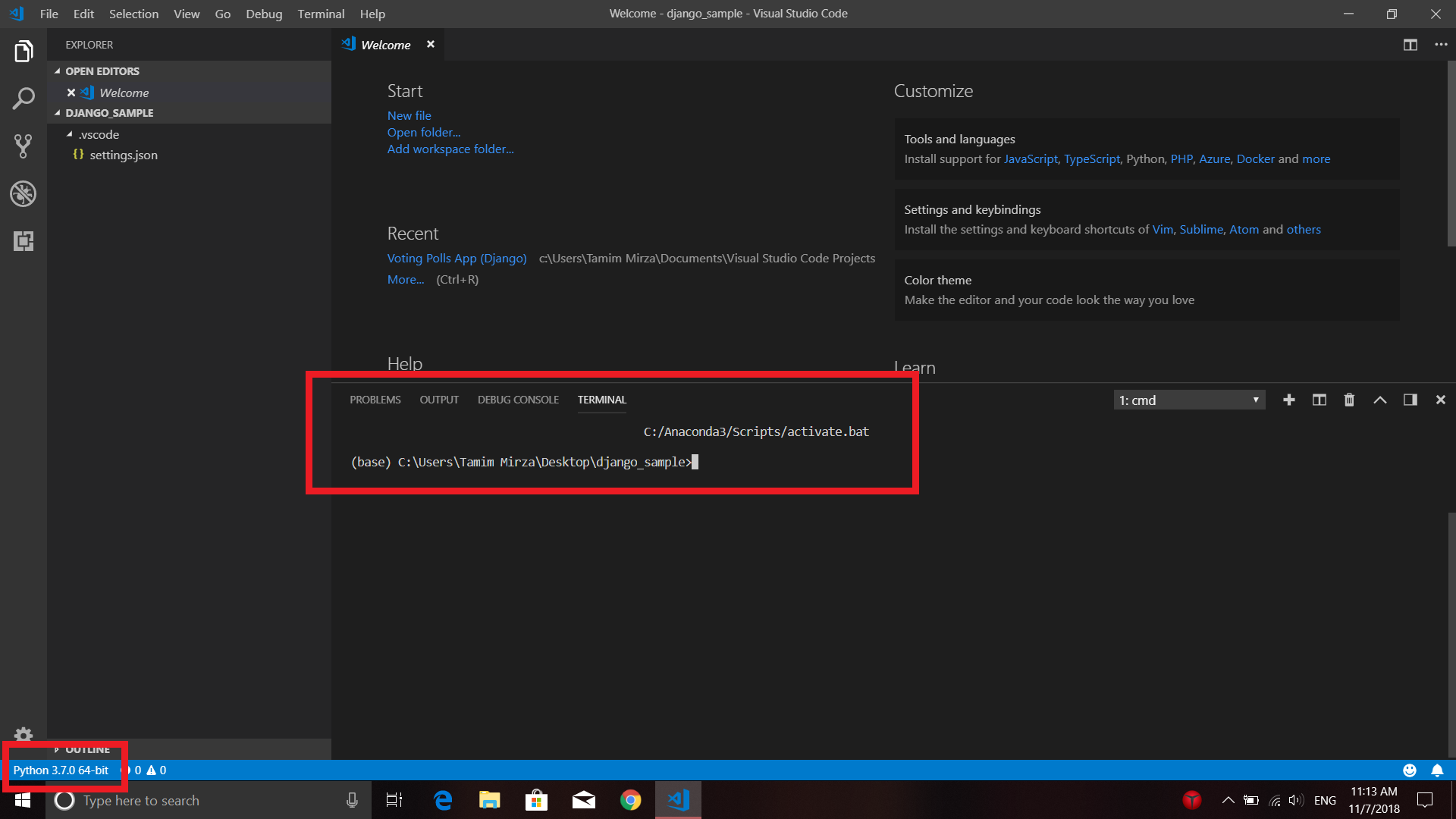Show hidden system tray icons

[1228, 800]
